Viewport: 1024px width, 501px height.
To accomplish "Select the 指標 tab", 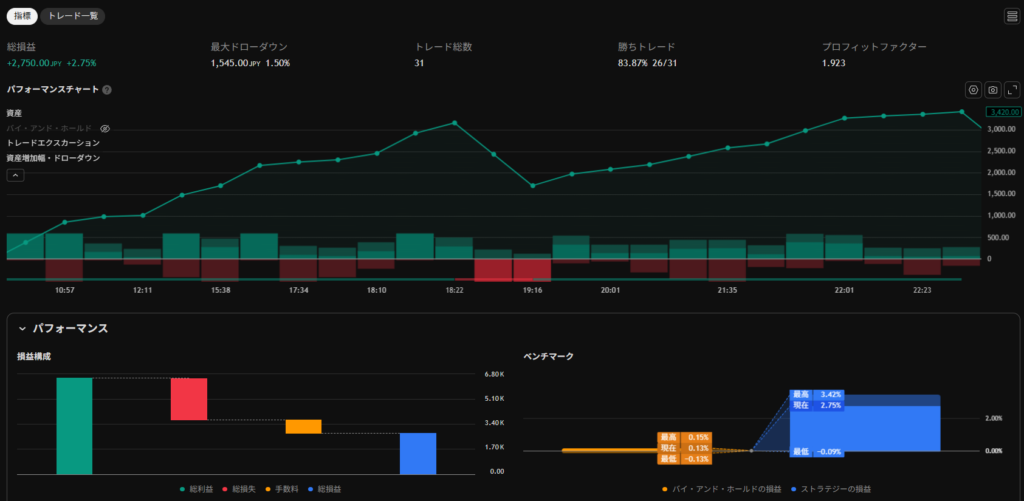I will [22, 16].
